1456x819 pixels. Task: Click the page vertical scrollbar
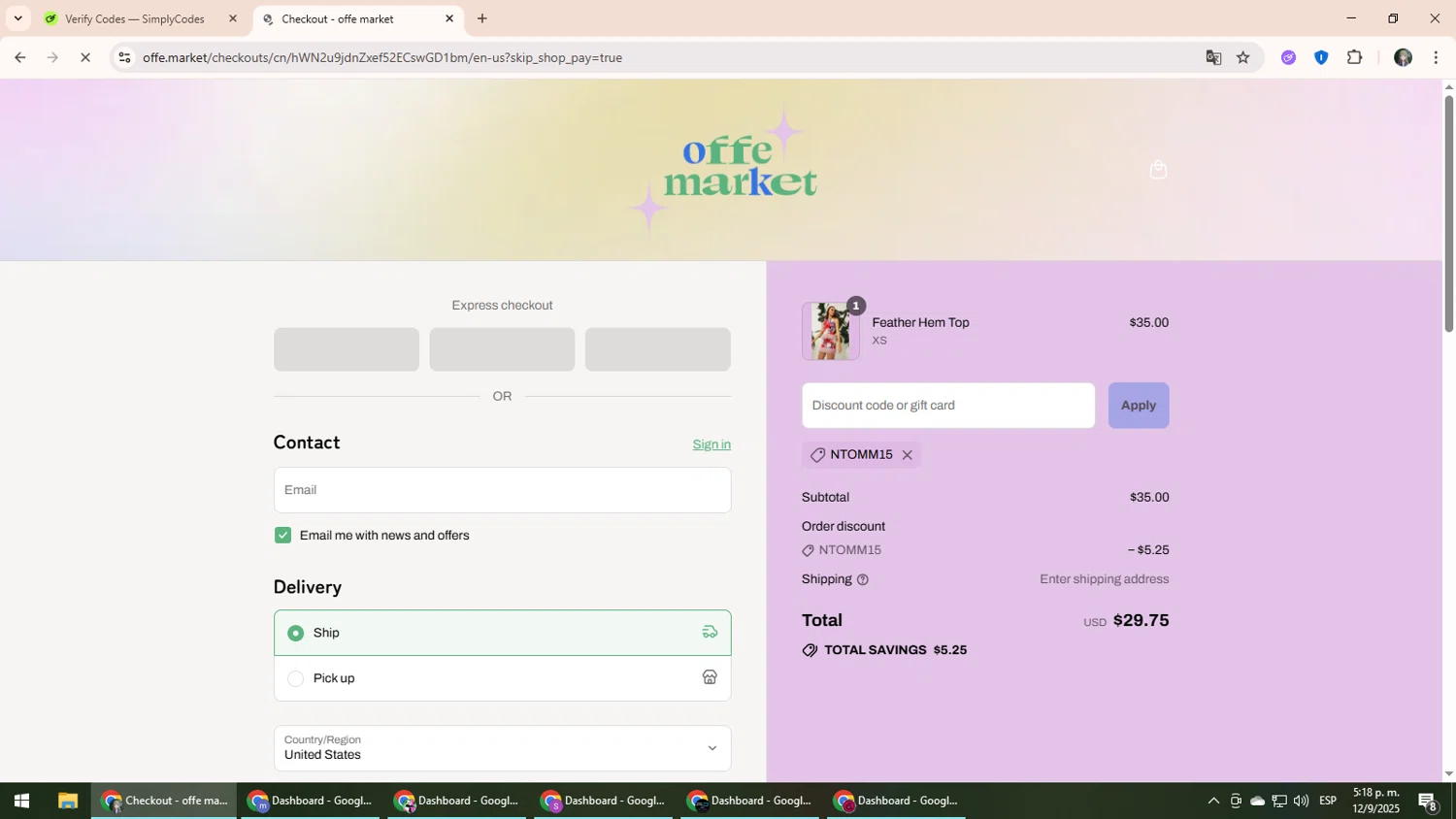1448,213
